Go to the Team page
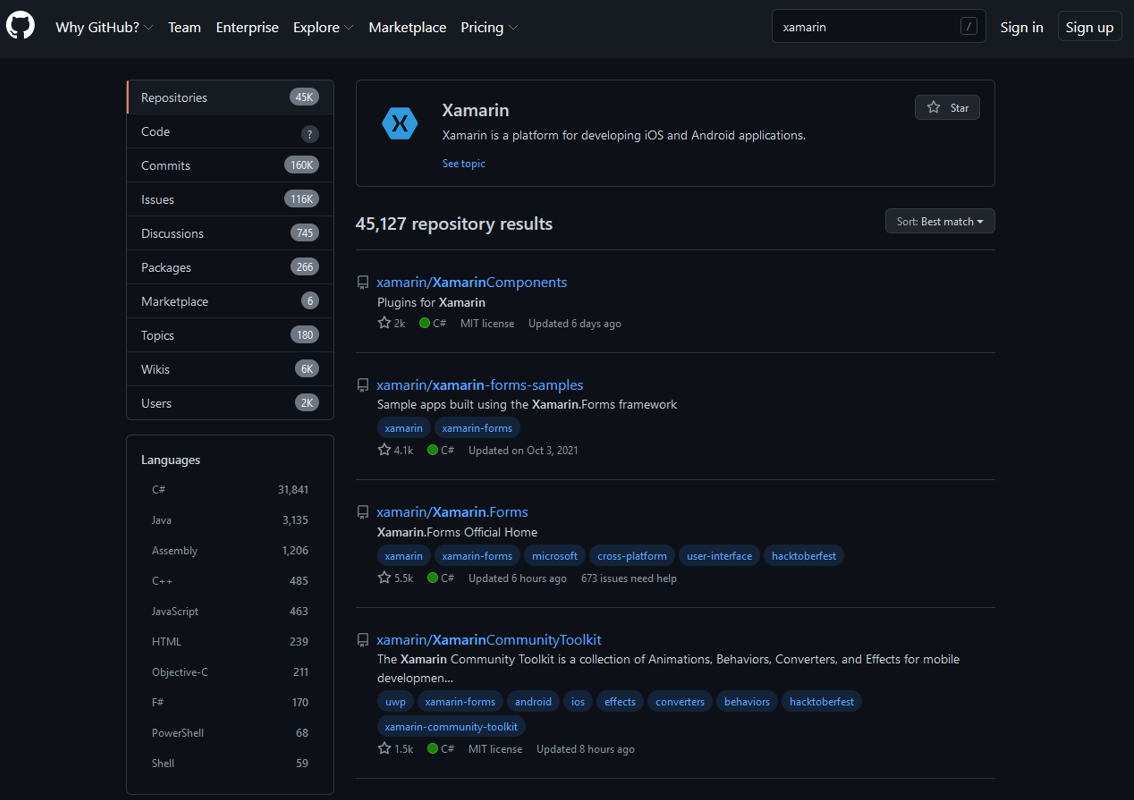1134x800 pixels. coord(184,27)
